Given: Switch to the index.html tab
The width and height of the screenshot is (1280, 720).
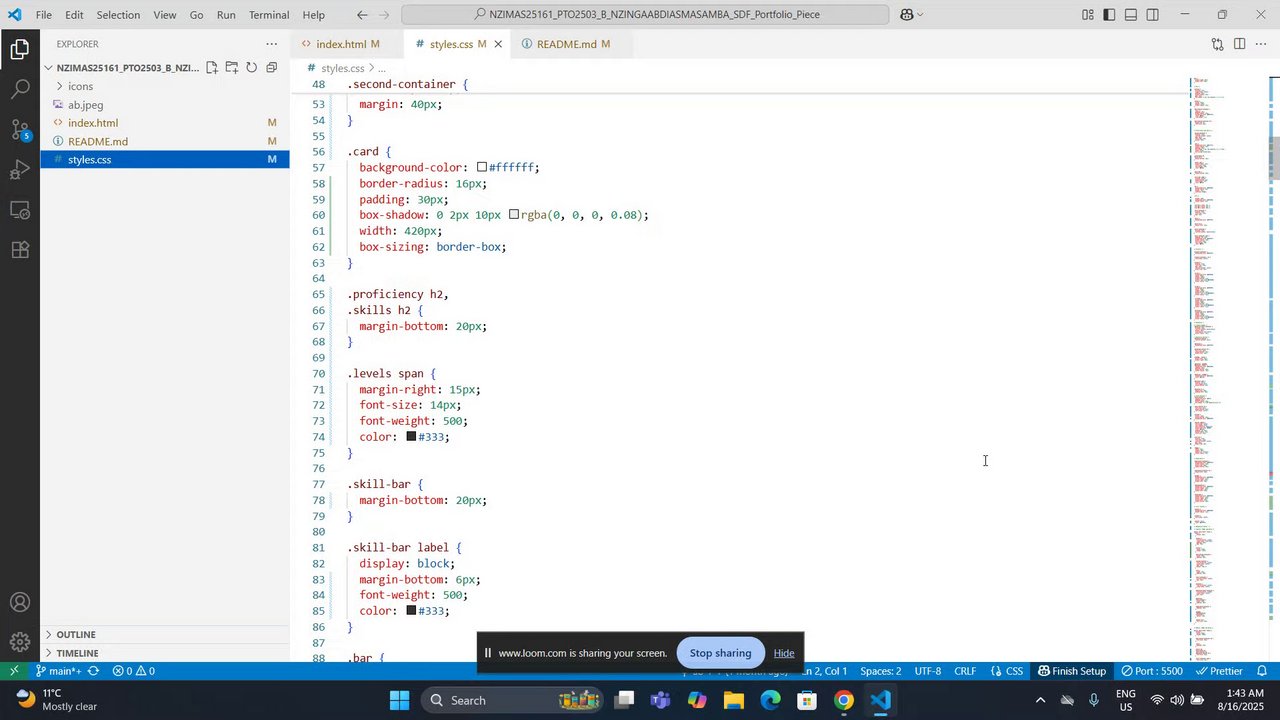Looking at the screenshot, I should click(347, 44).
